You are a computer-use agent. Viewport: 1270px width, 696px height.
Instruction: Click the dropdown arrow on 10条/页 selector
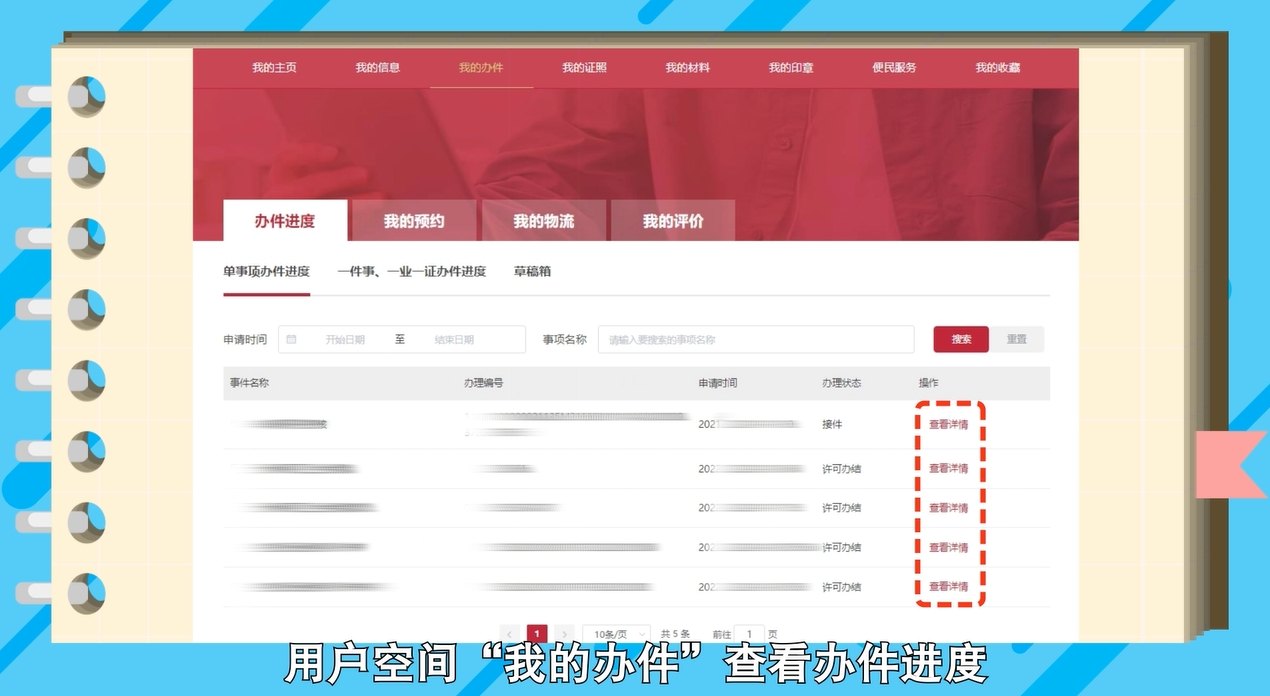pyautogui.click(x=642, y=634)
